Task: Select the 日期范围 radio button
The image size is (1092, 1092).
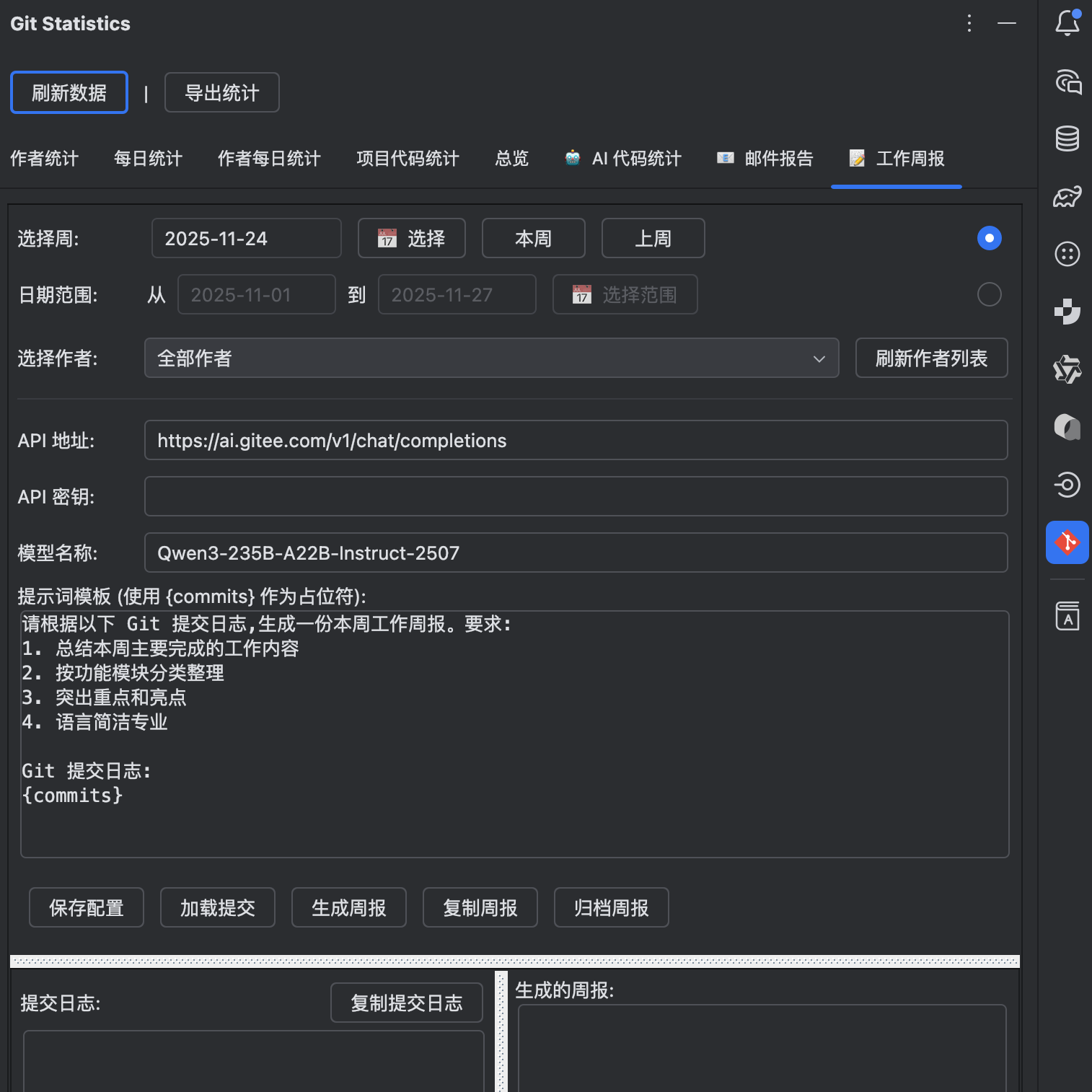Action: [x=989, y=294]
